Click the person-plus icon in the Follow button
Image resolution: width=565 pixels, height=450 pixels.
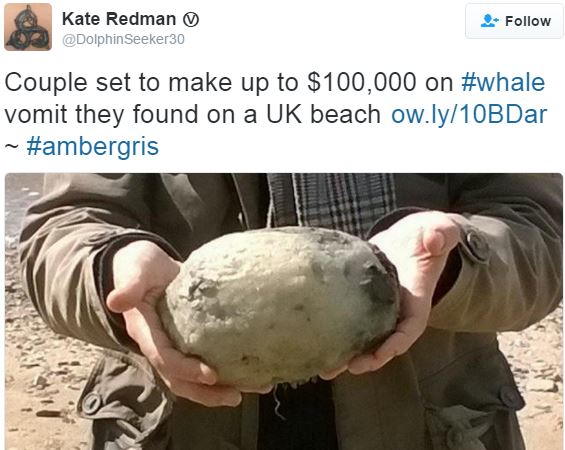point(489,21)
